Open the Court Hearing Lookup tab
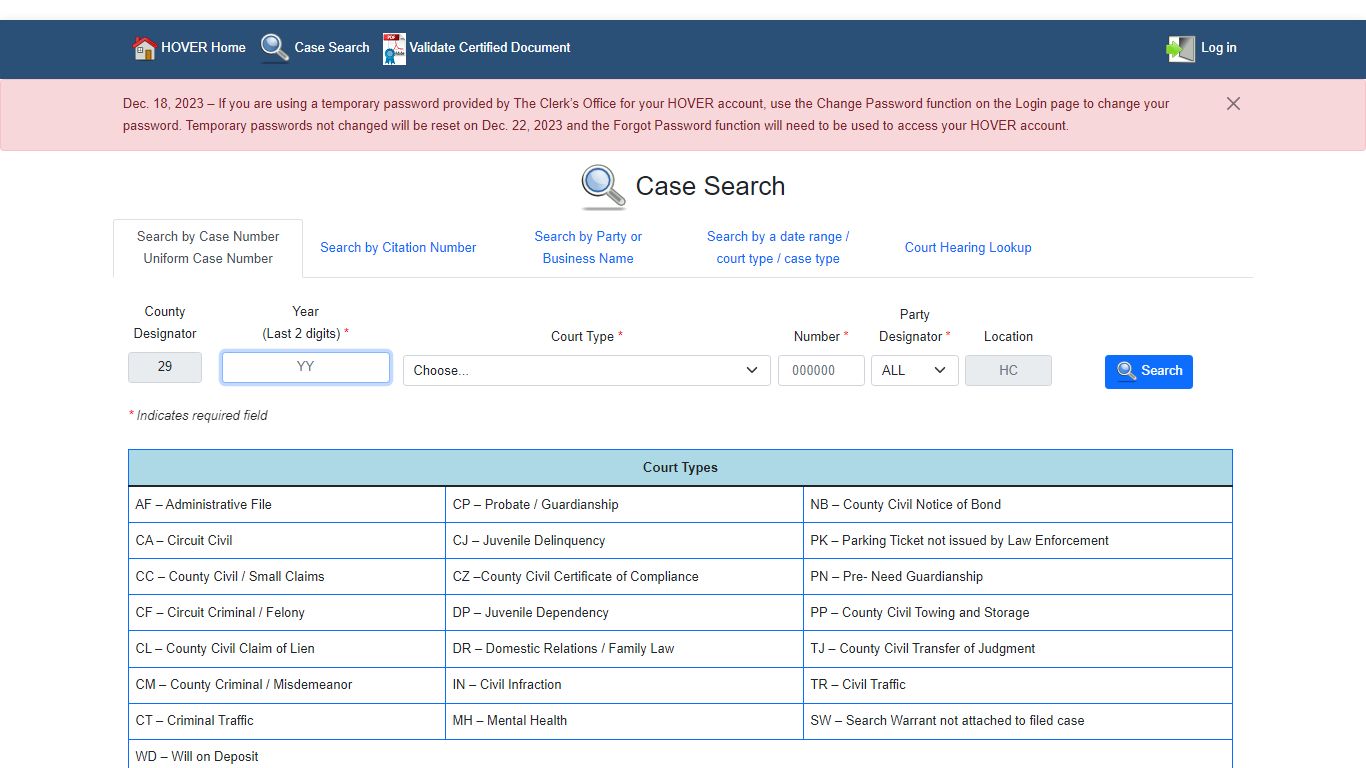Image resolution: width=1366 pixels, height=768 pixels. pos(968,248)
